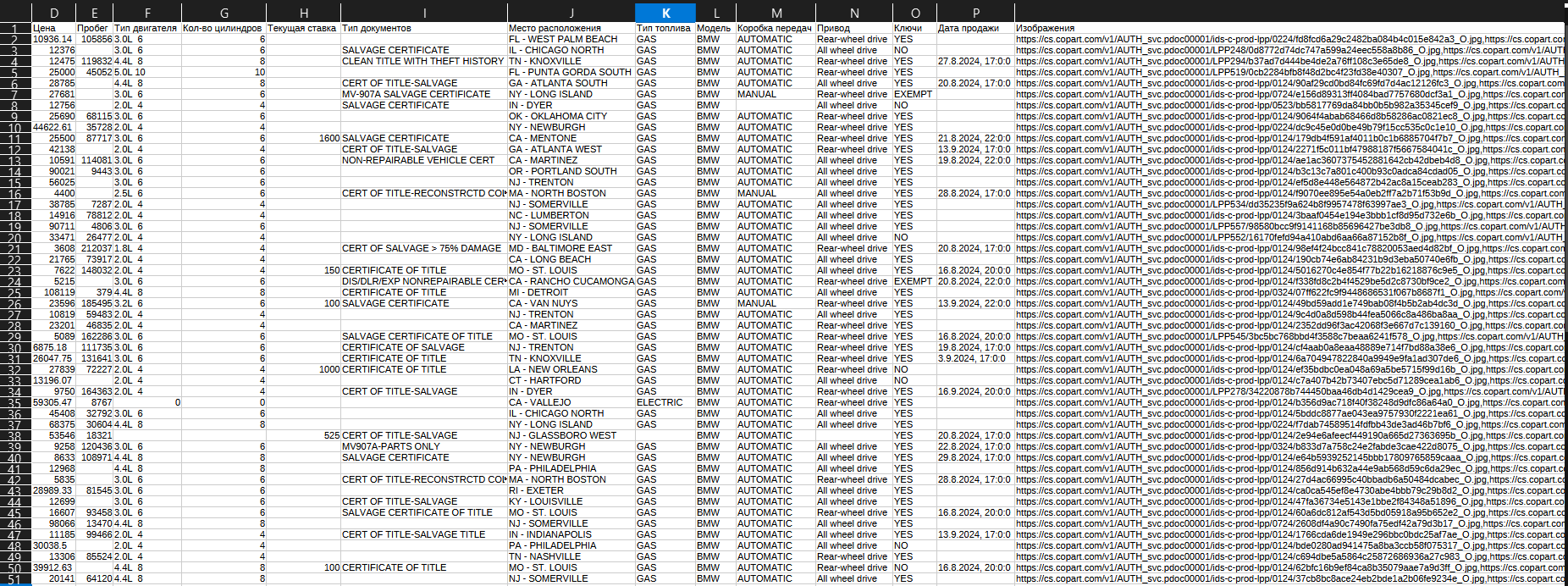
Task: Select cell 'NC - LUMBERTON'
Action: click(571, 215)
